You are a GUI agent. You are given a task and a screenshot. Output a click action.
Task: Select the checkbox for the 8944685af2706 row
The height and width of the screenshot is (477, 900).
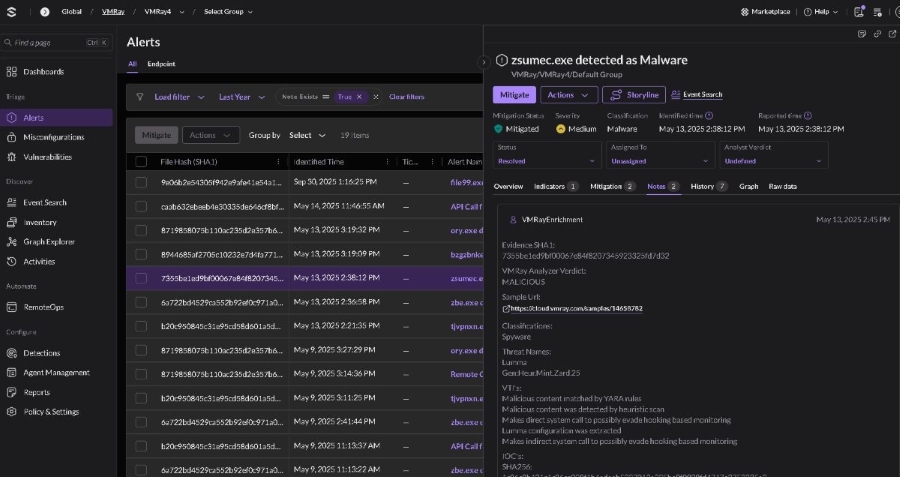141,255
